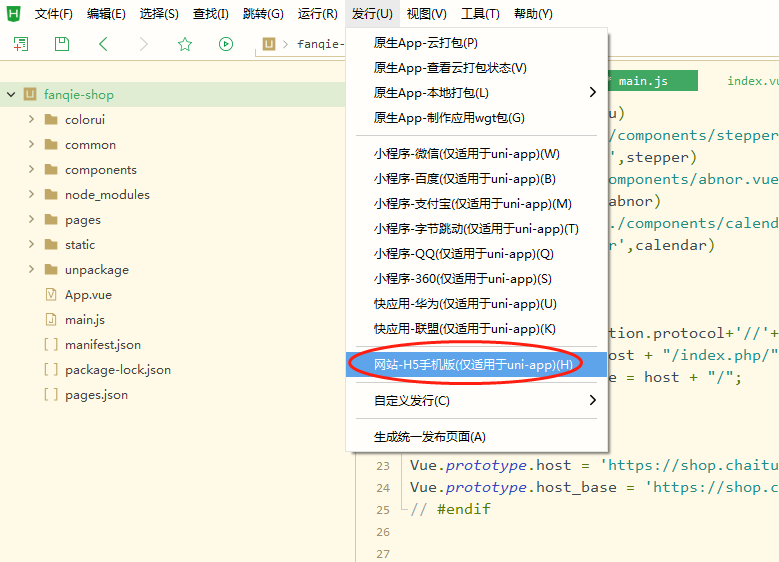This screenshot has width=779, height=562.
Task: Click the pages.json bracket icon
Action: click(51, 395)
